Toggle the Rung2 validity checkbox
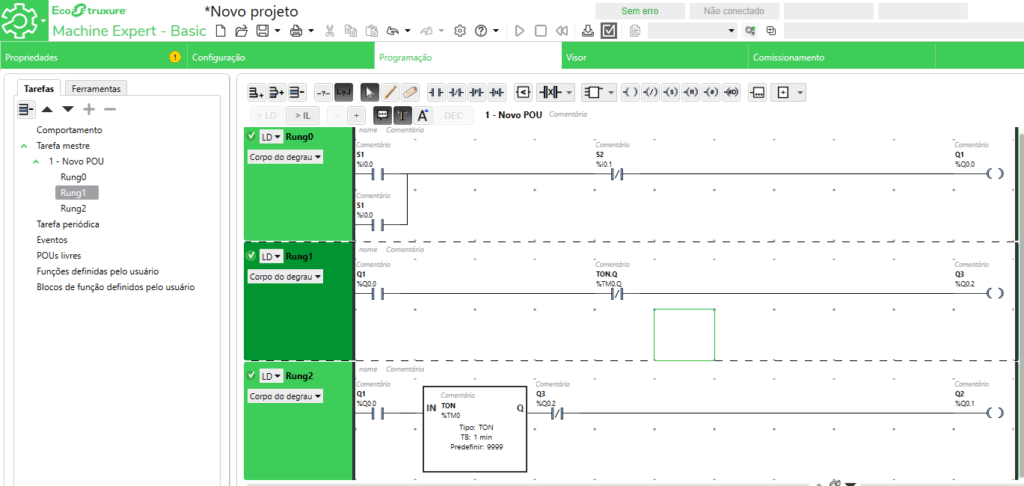 [251, 375]
